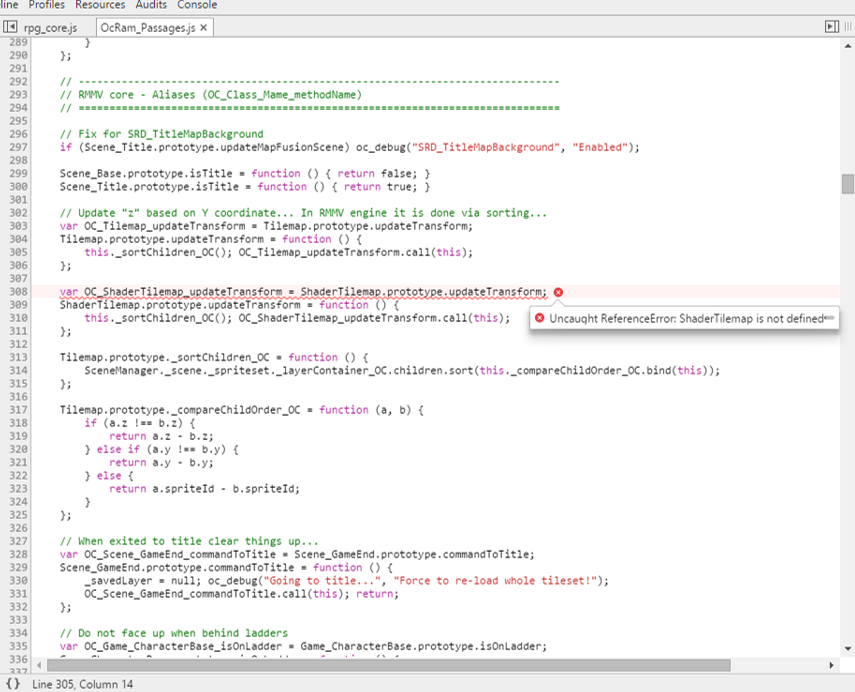Set a breakpoint on line number 299
The image size is (855, 692).
click(18, 173)
